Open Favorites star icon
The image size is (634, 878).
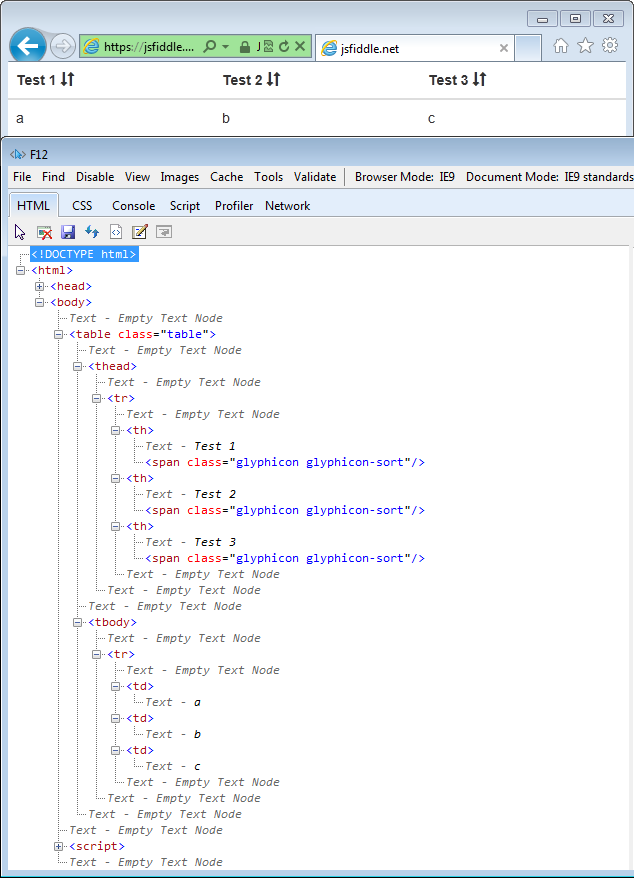coord(585,45)
